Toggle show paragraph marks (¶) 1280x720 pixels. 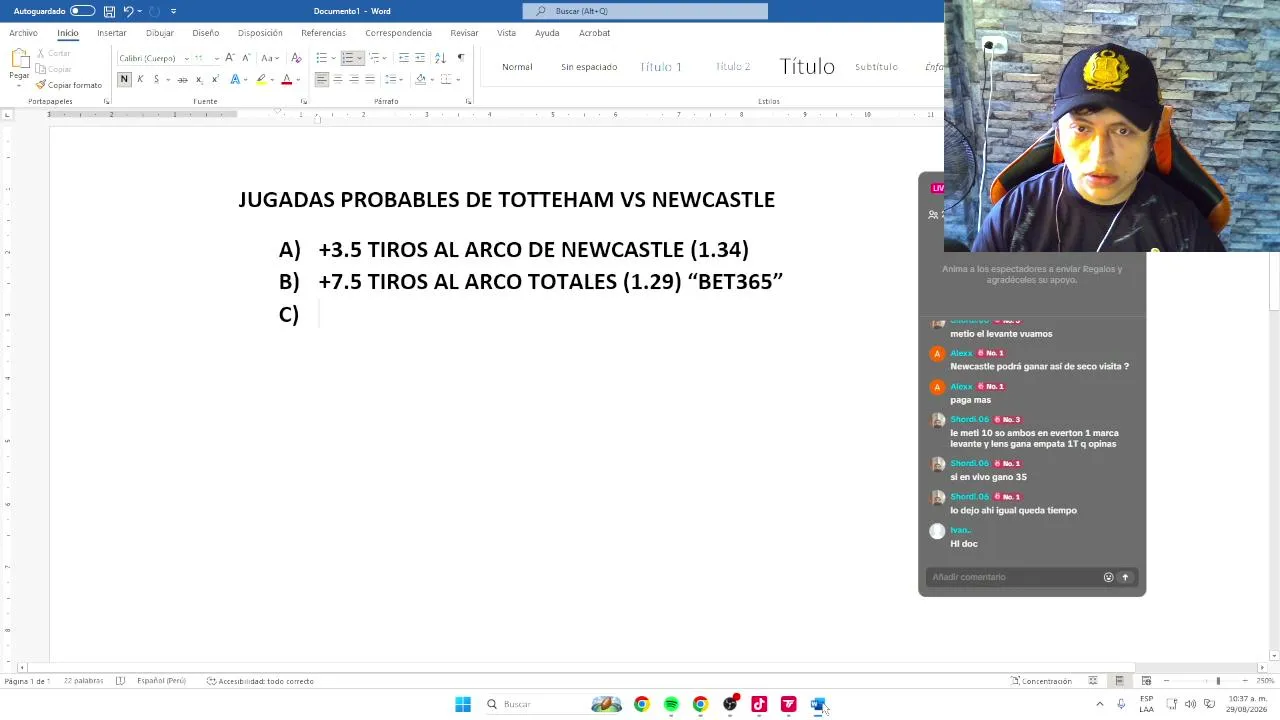pyautogui.click(x=460, y=58)
